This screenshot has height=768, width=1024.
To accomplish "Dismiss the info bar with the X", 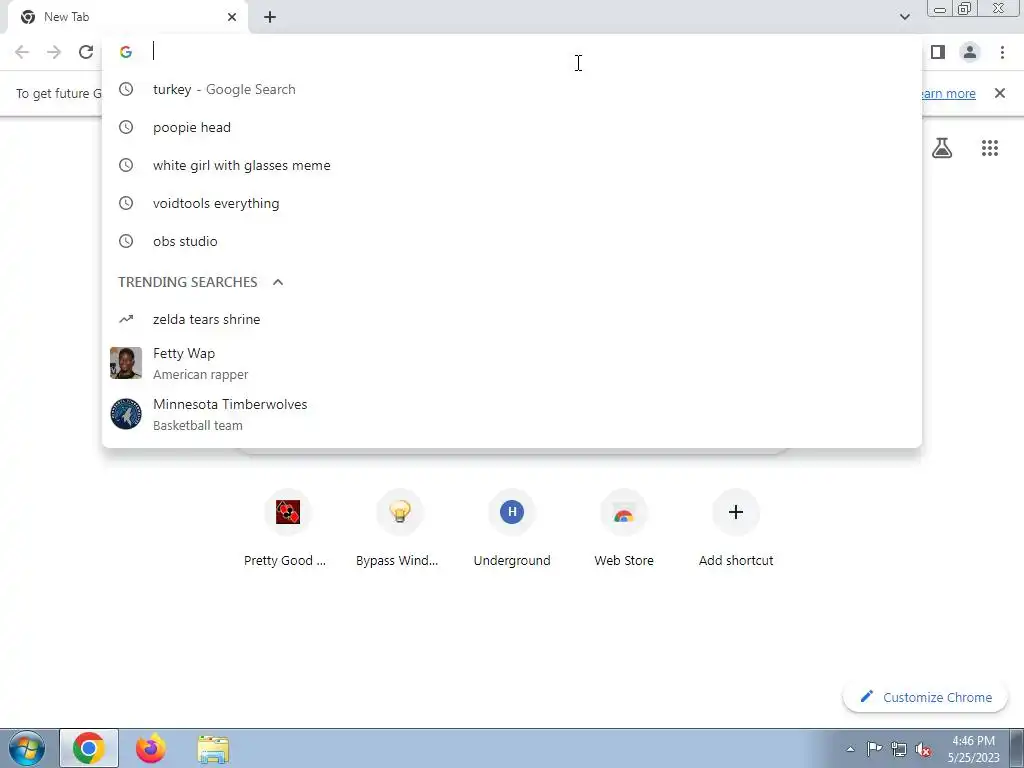I will coord(1000,93).
